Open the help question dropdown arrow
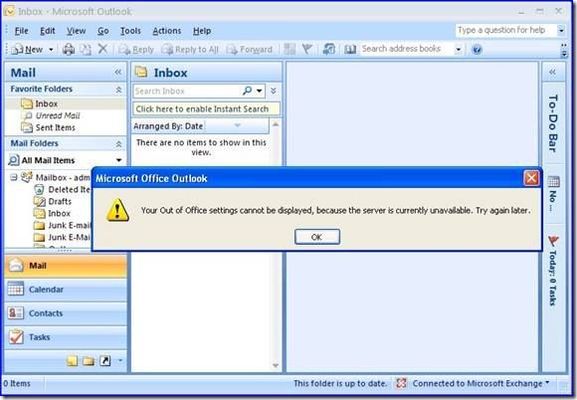577x400 pixels. 561,31
